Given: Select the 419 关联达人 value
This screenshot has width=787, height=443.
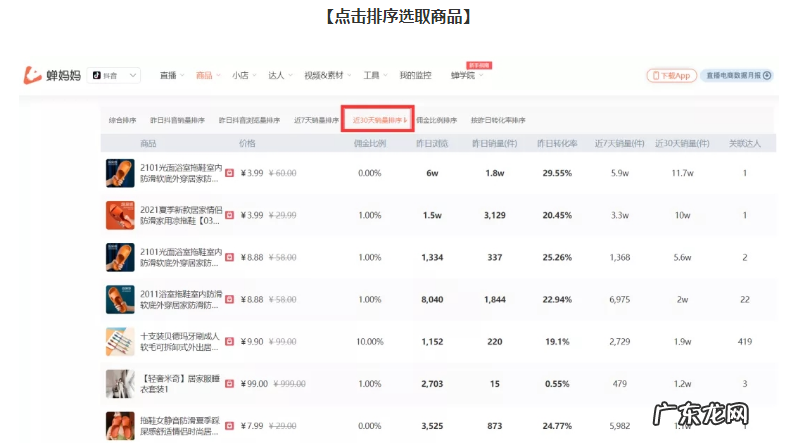Looking at the screenshot, I should 745,342.
